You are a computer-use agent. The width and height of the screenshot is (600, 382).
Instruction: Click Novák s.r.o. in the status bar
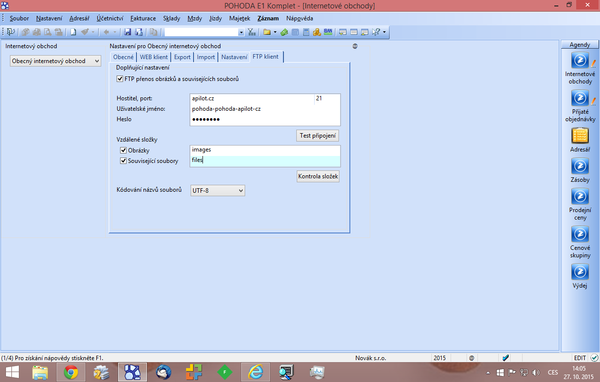[370, 358]
